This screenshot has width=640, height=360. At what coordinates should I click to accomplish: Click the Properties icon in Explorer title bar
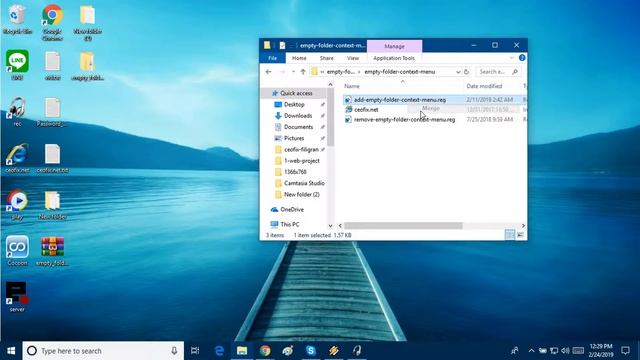(x=282, y=45)
